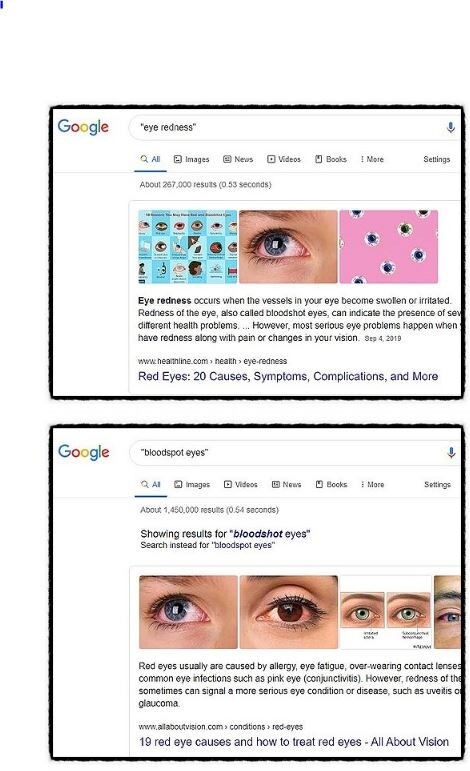Open Settings in the top search panel
Viewport: 470px width, 771px height.
pos(437,159)
